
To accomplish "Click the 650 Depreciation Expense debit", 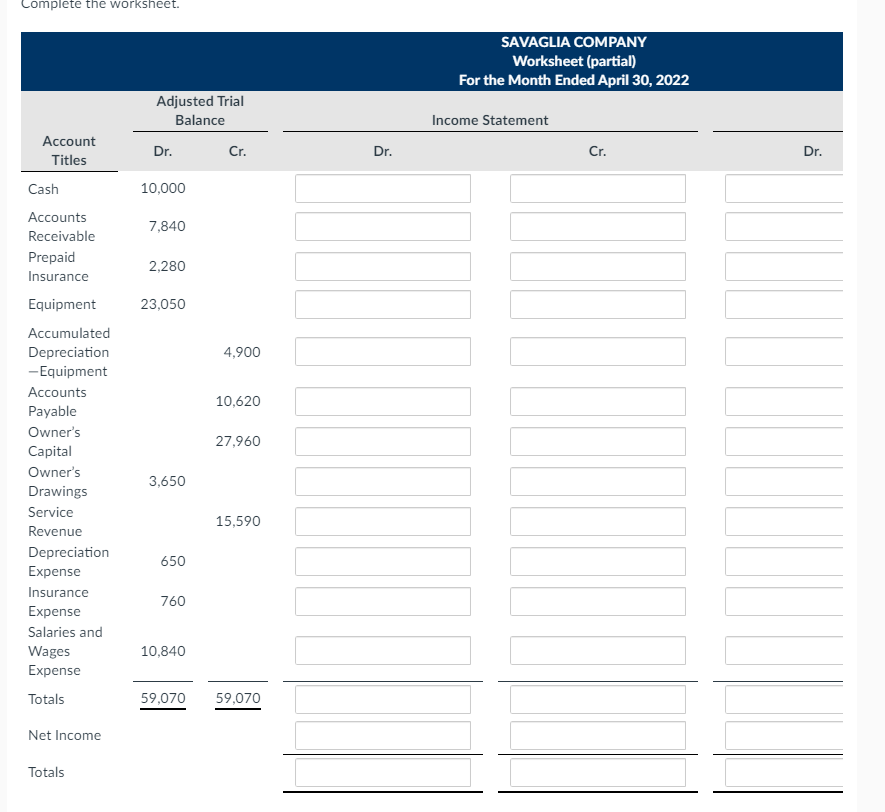I will [173, 561].
